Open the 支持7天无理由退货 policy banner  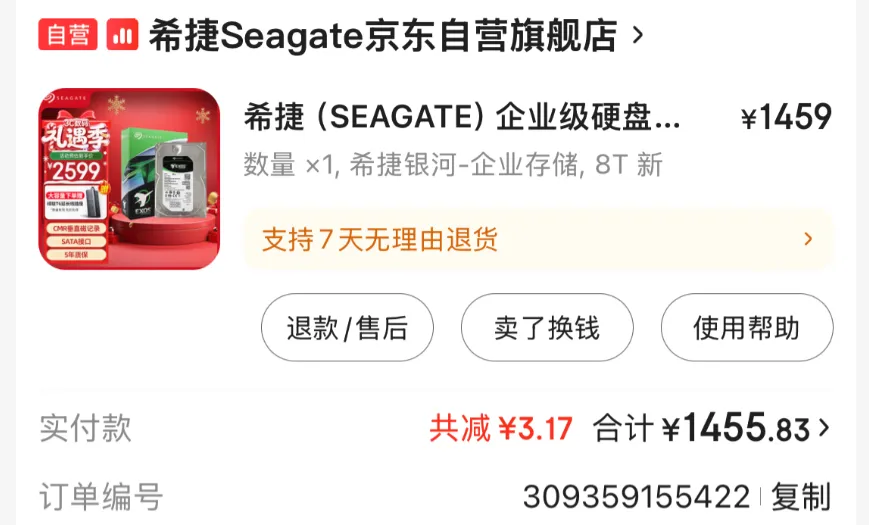point(538,239)
